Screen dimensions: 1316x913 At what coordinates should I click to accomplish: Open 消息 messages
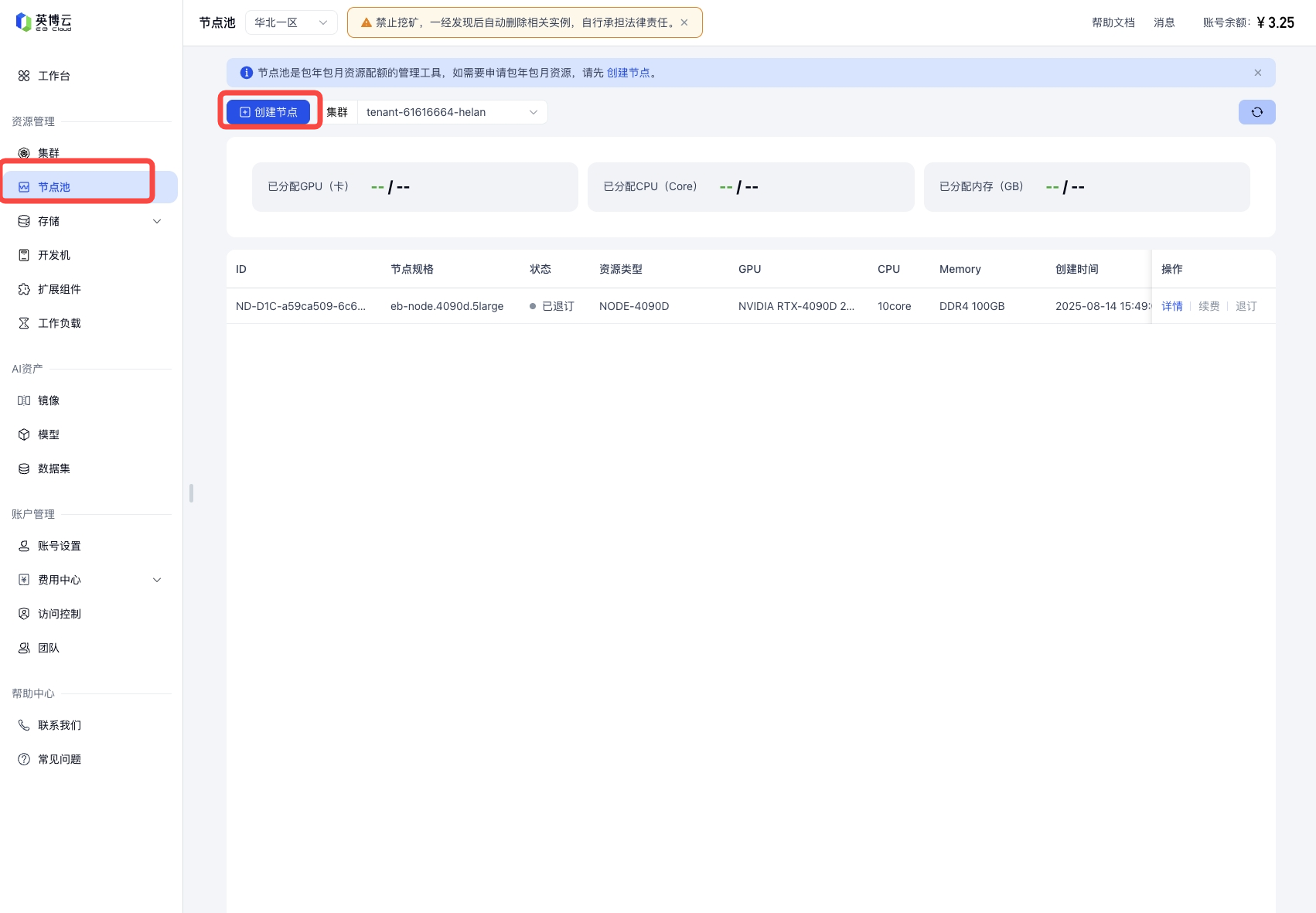(1164, 22)
